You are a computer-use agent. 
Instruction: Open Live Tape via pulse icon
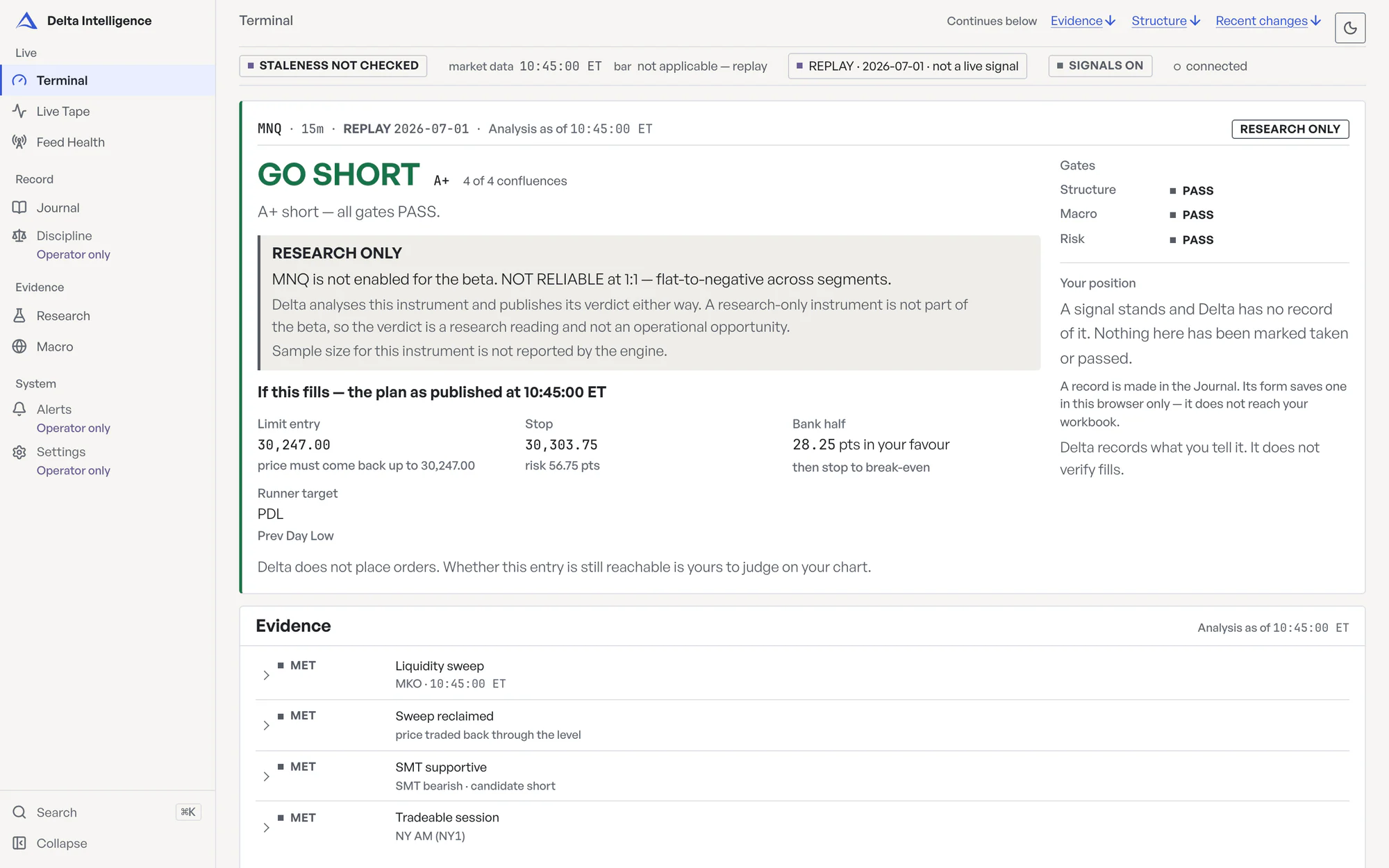pyautogui.click(x=19, y=111)
